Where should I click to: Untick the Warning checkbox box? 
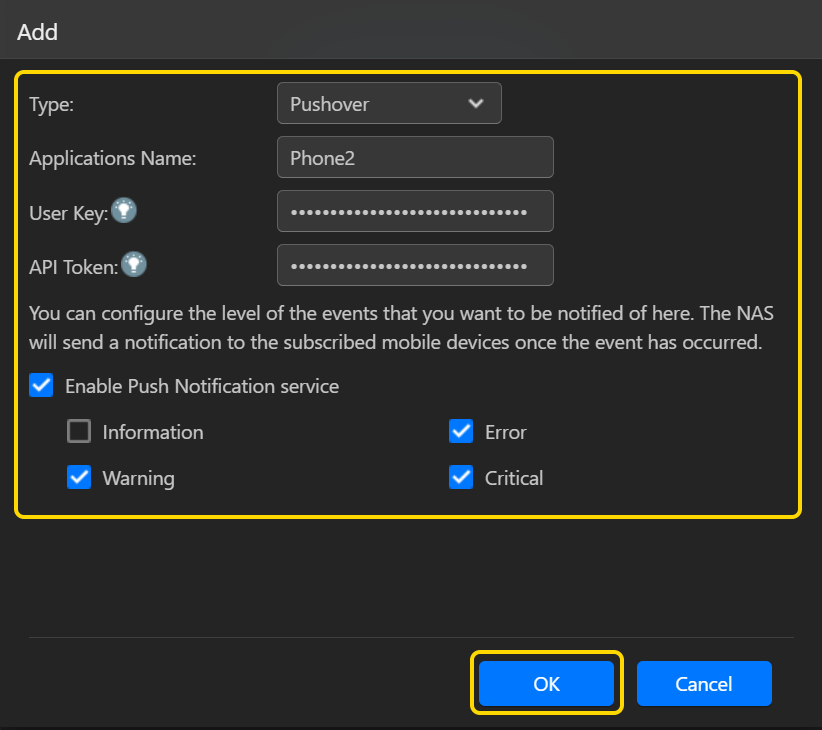point(79,477)
